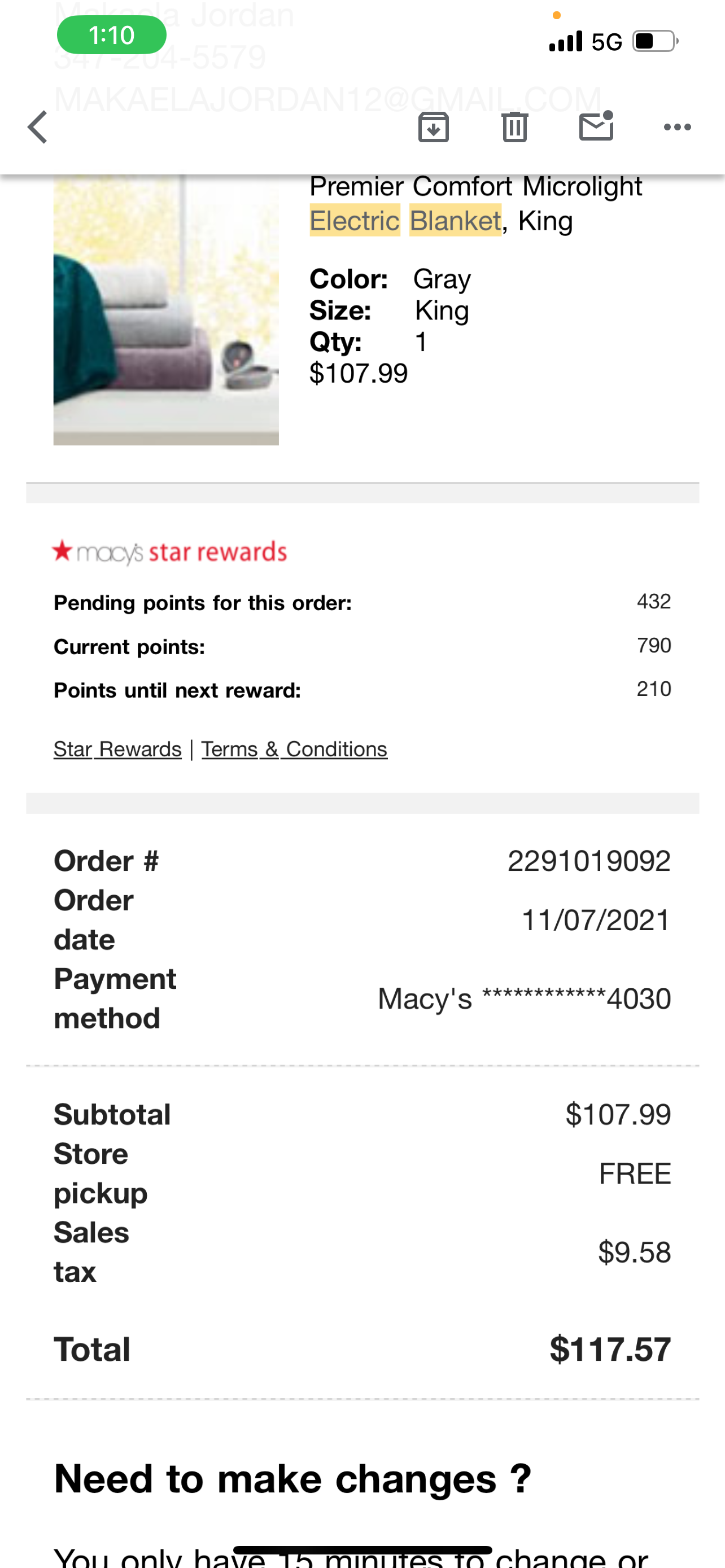Open the Terms & Conditions link
The image size is (725, 1568).
(294, 750)
